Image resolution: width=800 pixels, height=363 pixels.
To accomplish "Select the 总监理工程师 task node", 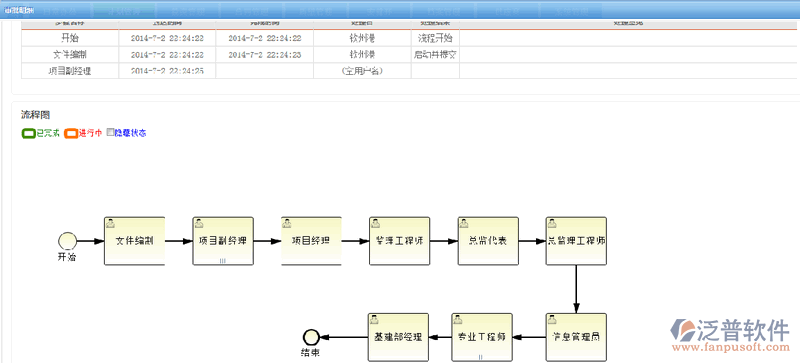I will click(576, 241).
